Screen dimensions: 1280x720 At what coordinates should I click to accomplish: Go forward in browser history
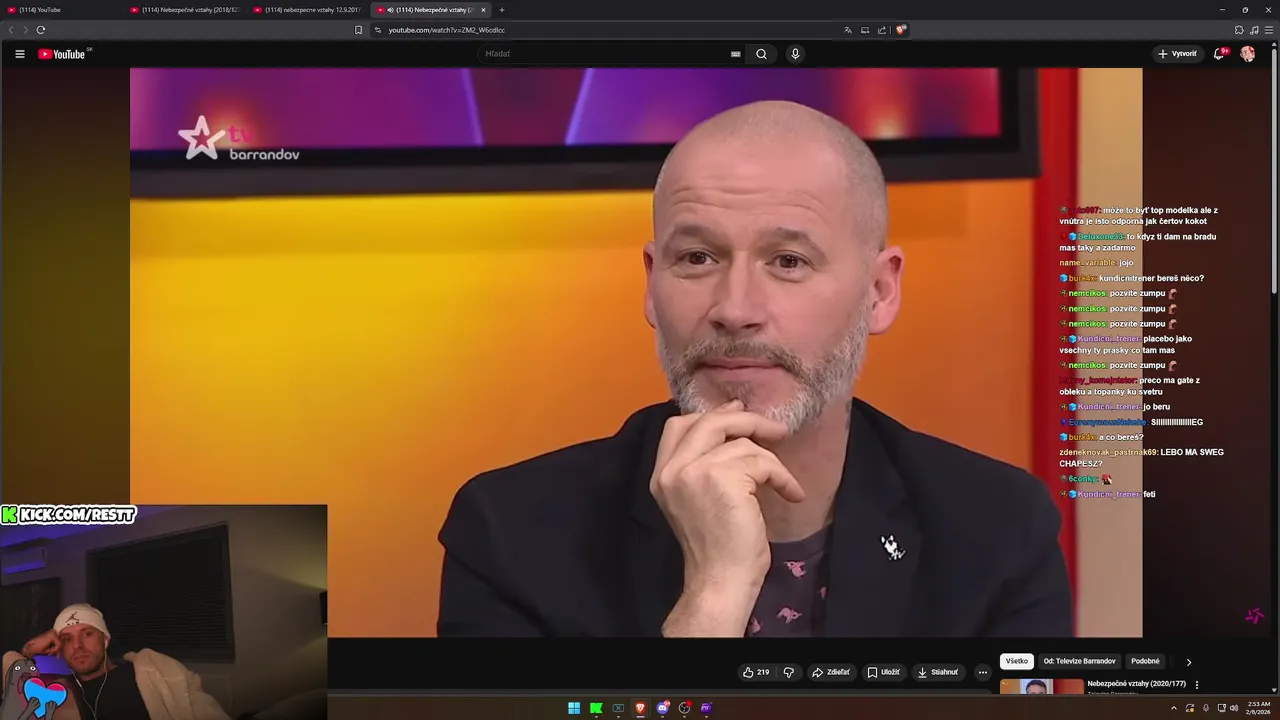pyautogui.click(x=25, y=30)
